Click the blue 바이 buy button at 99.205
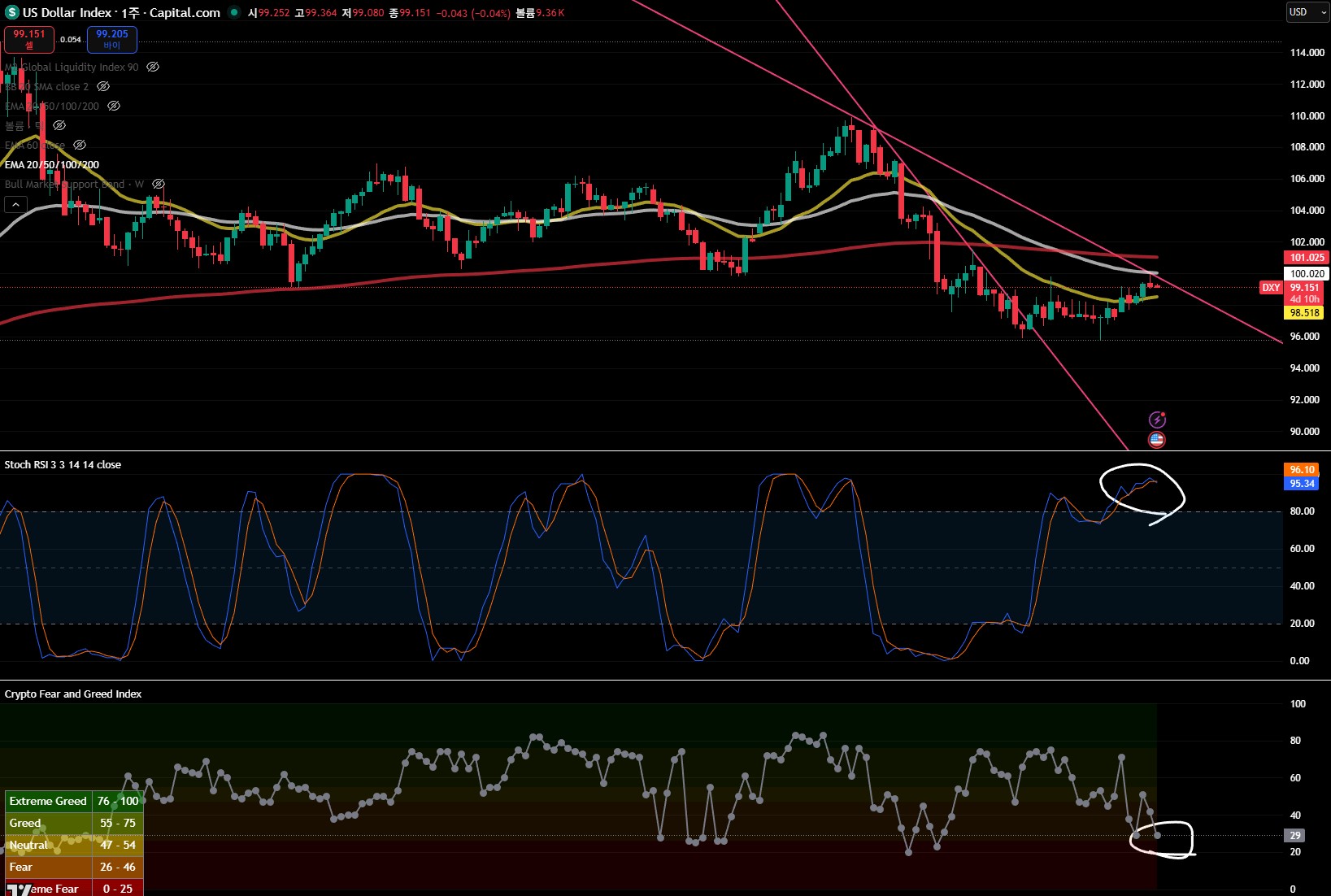The width and height of the screenshot is (1331, 896). pos(112,39)
